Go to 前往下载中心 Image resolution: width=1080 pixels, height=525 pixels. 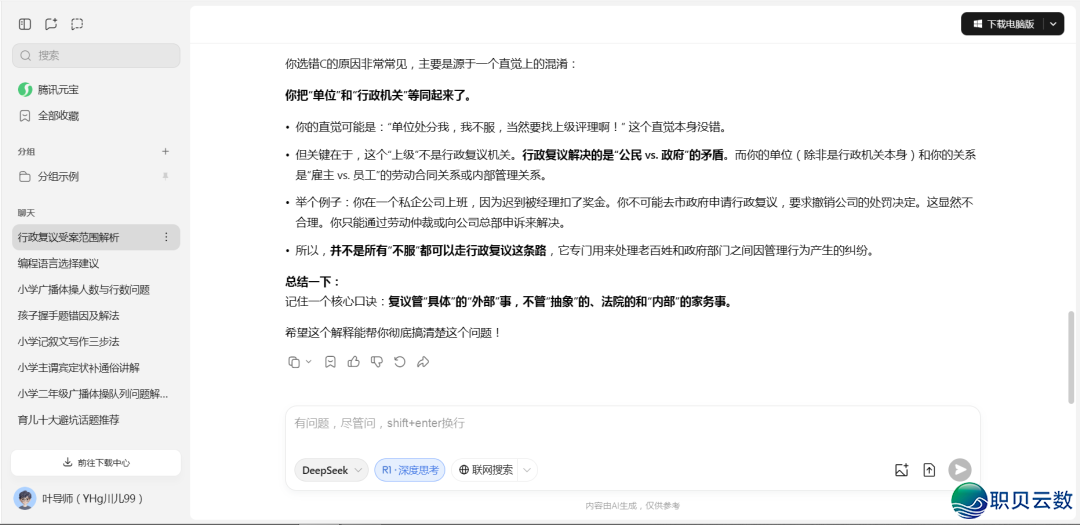coord(96,463)
